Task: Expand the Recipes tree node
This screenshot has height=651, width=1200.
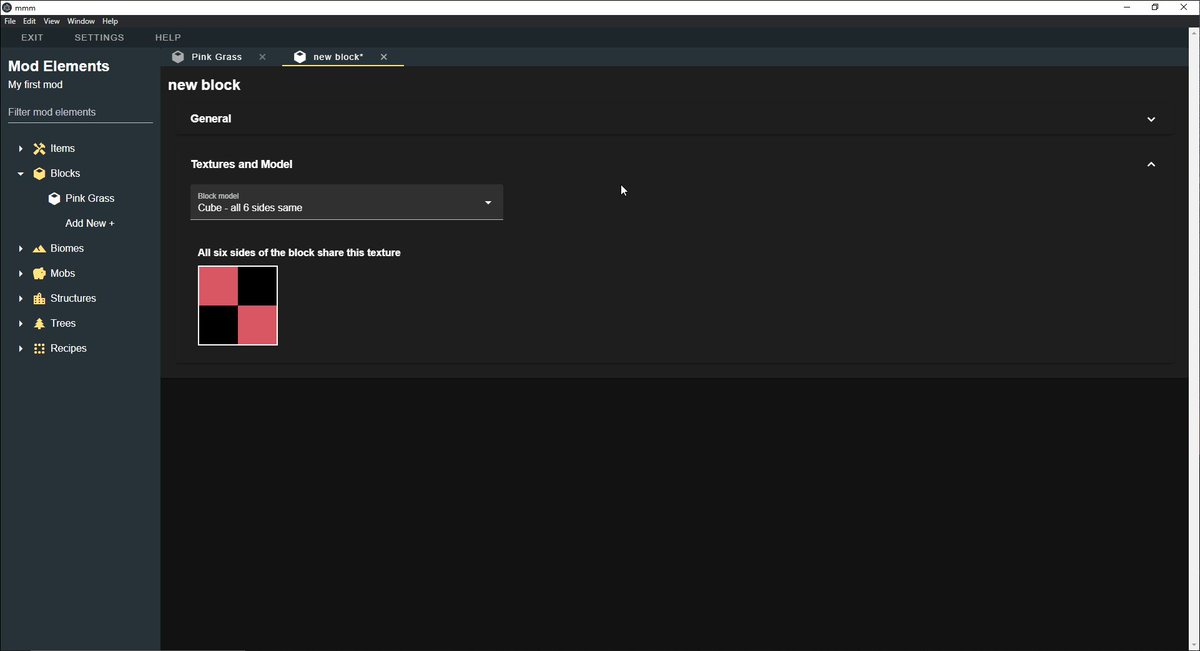Action: click(20, 348)
